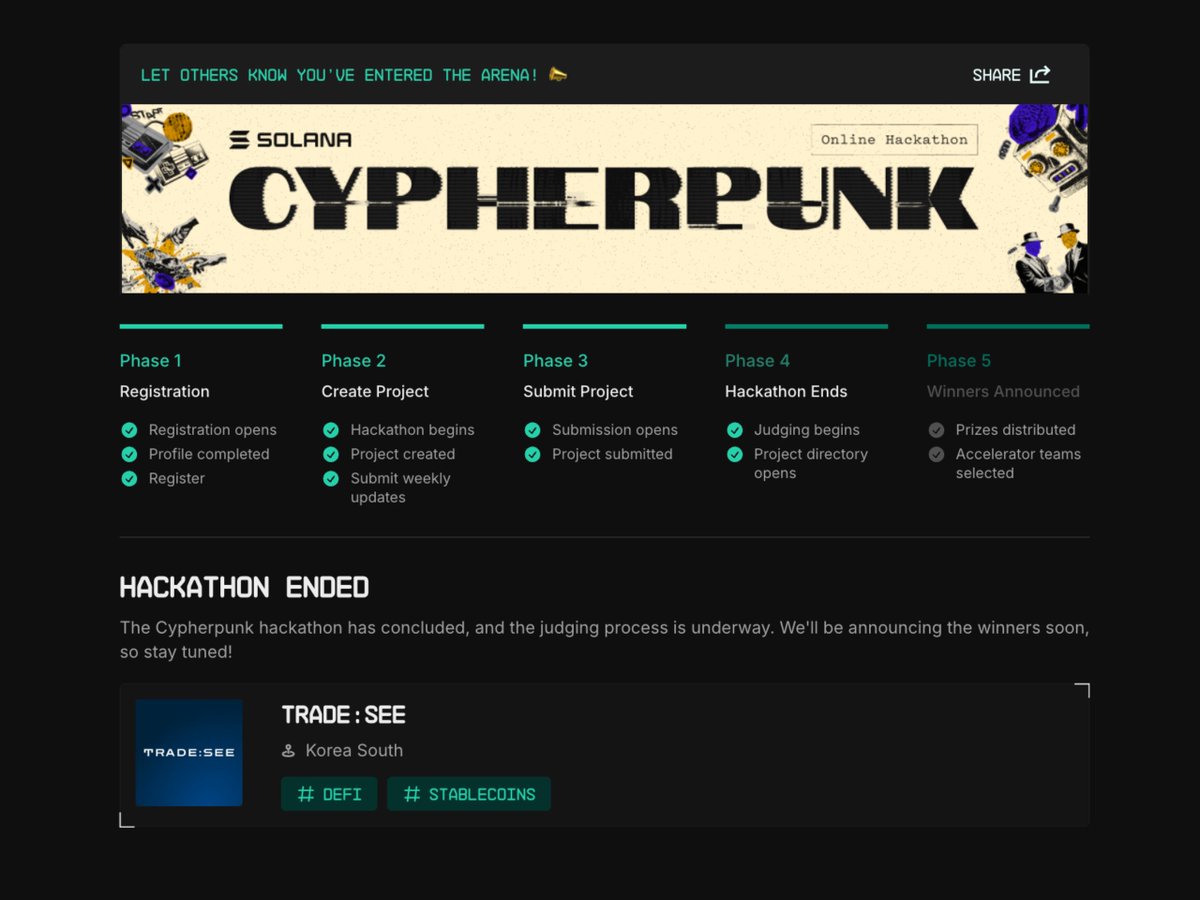Click the Accelerator teams selected check icon
This screenshot has height=900, width=1200.
[x=937, y=454]
